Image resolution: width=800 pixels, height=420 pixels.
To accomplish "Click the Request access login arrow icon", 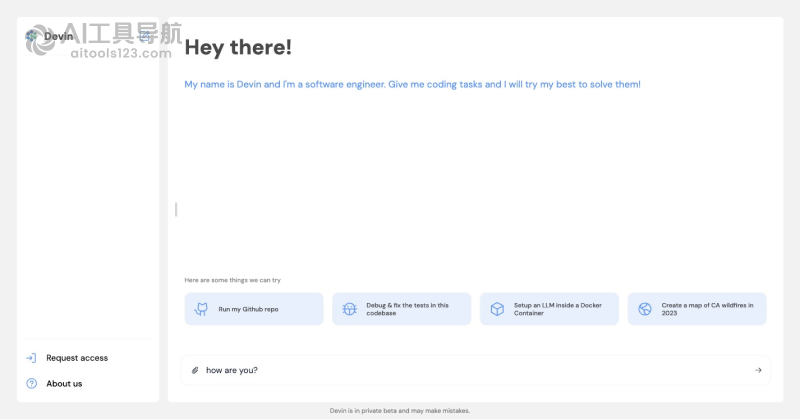I will (x=31, y=358).
